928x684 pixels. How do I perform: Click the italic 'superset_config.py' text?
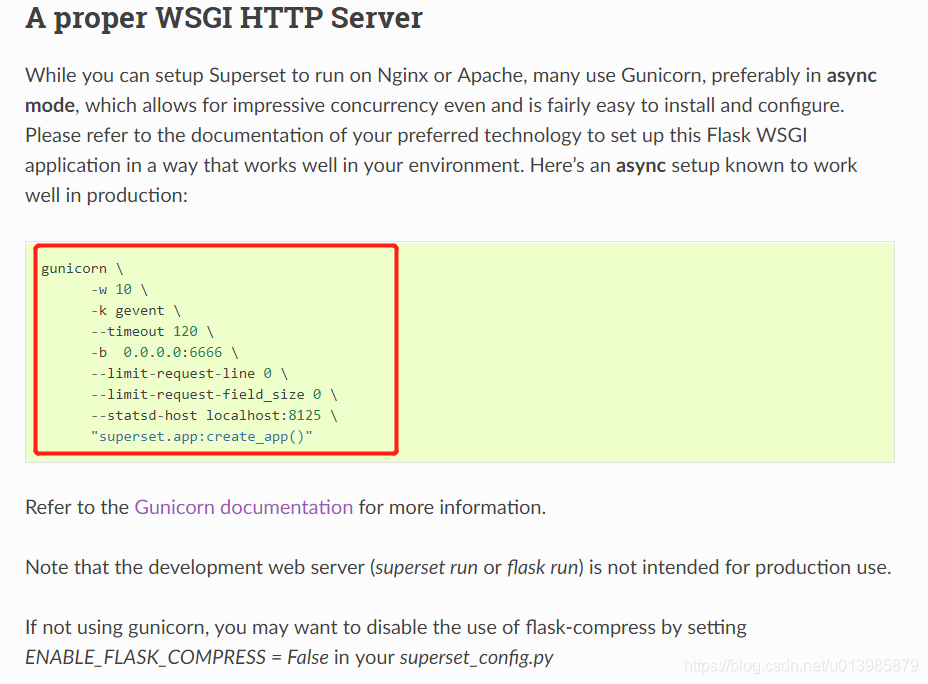pyautogui.click(x=476, y=657)
